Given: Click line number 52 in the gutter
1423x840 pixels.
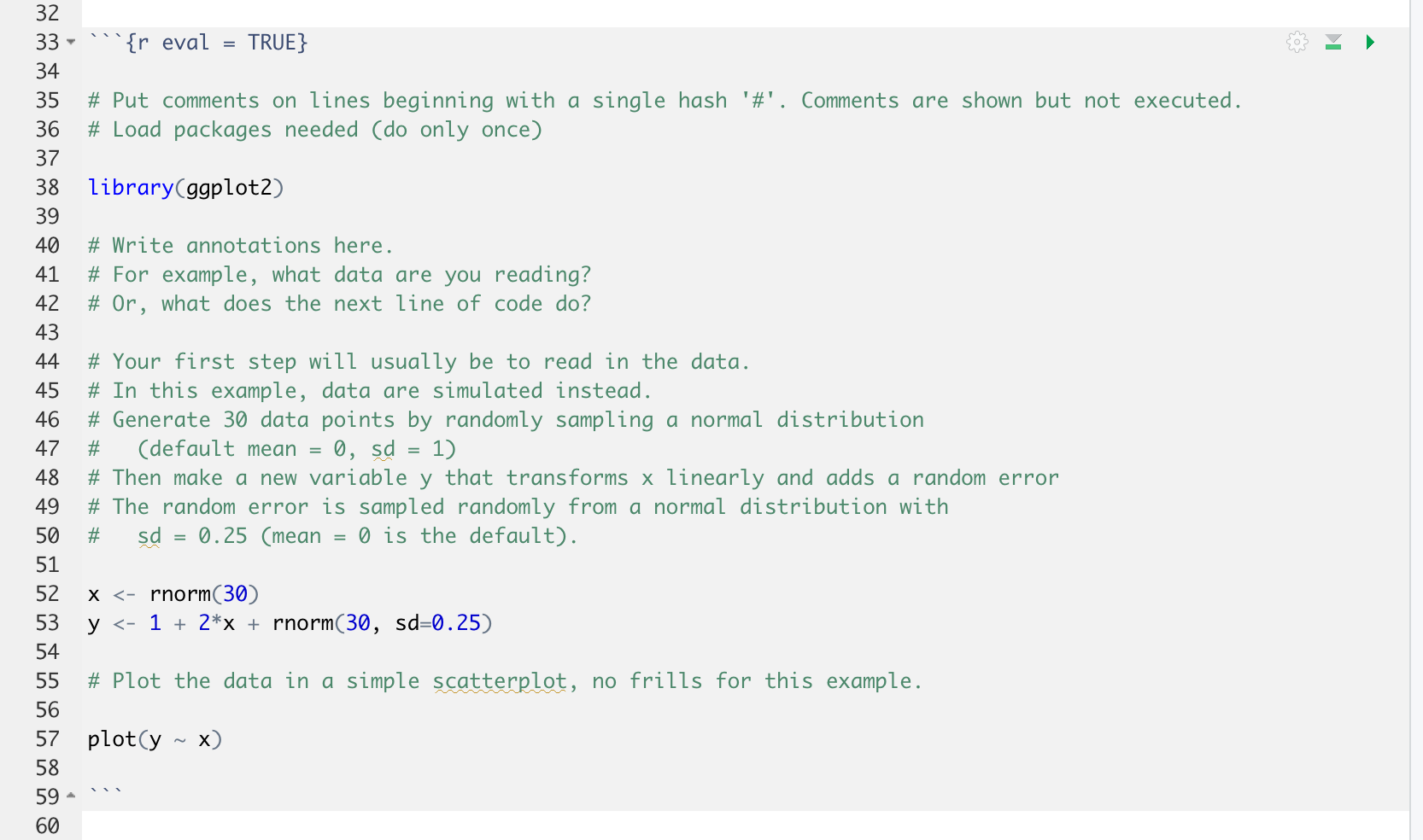Looking at the screenshot, I should [49, 593].
